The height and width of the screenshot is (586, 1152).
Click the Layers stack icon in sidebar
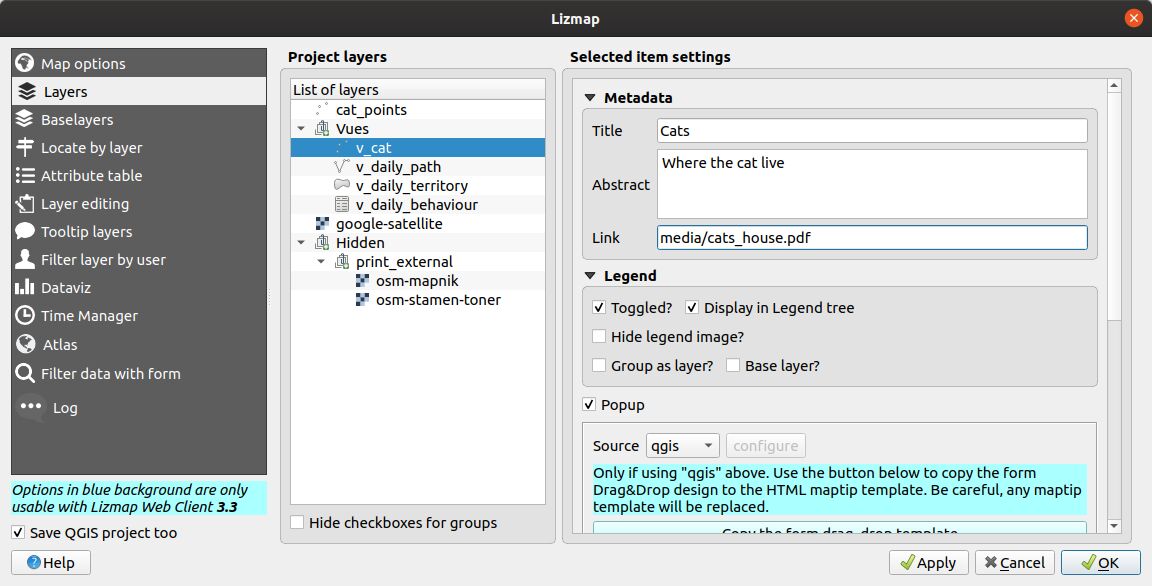coord(27,91)
